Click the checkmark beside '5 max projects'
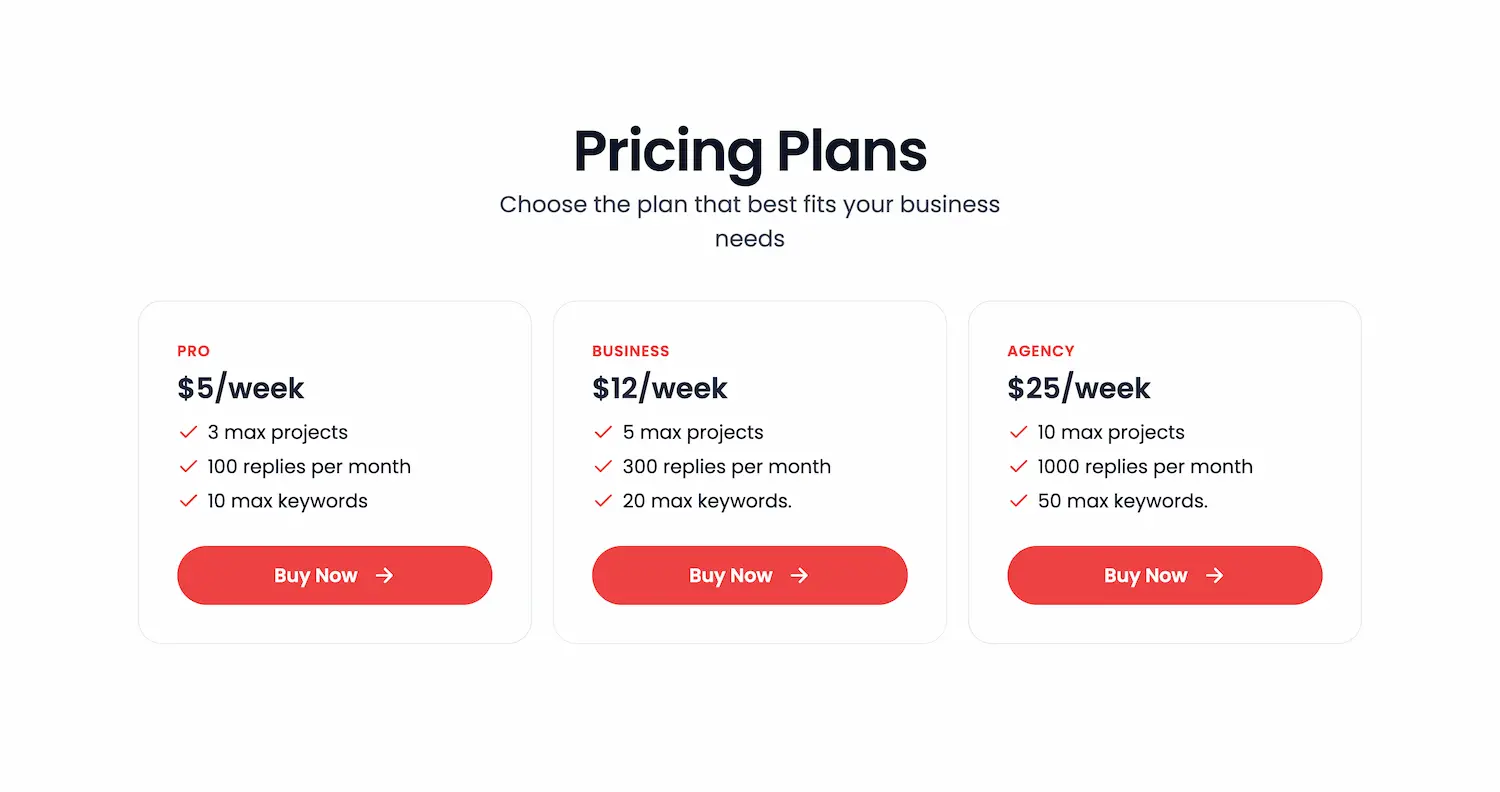The image size is (1500, 792). click(x=603, y=432)
